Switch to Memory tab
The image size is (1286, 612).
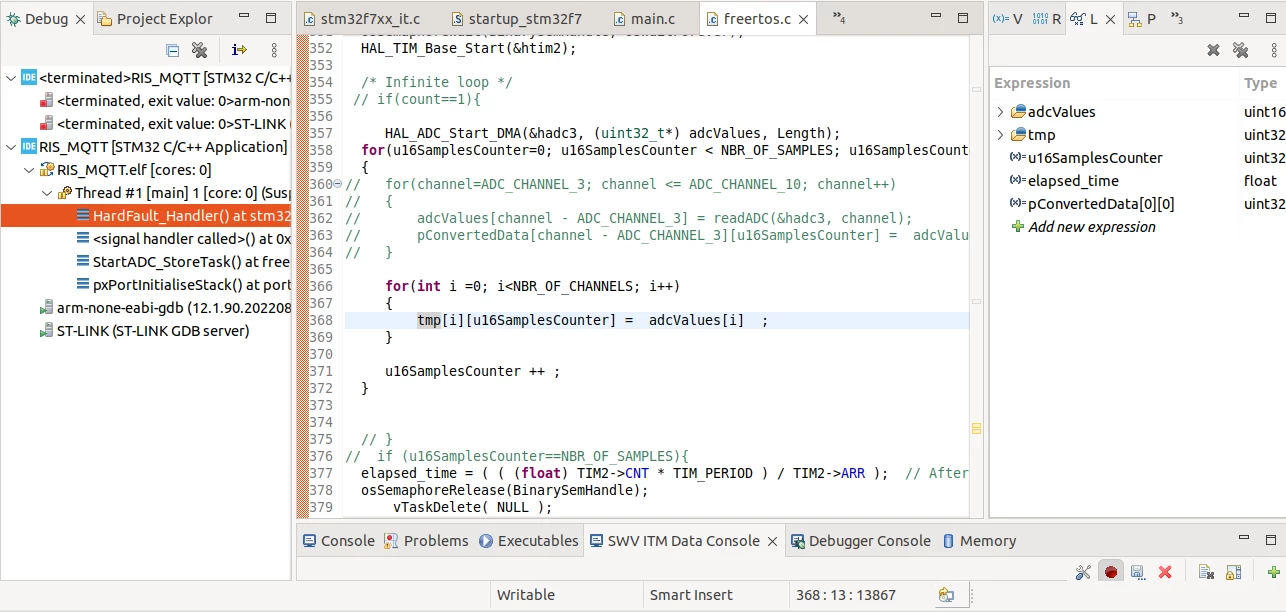pyautogui.click(x=979, y=541)
